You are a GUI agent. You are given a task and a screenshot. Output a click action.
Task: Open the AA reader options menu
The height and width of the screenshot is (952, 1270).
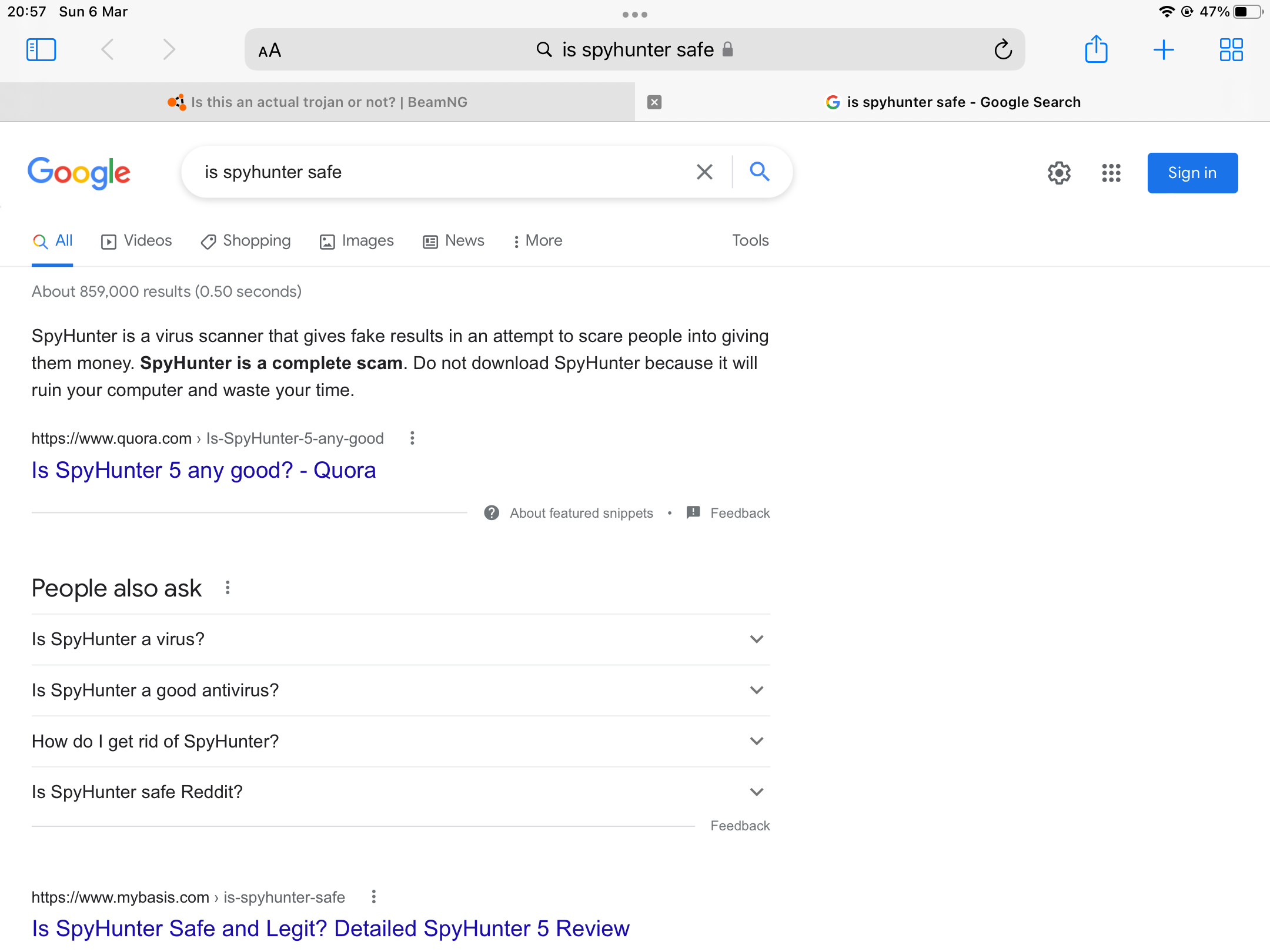tap(270, 51)
